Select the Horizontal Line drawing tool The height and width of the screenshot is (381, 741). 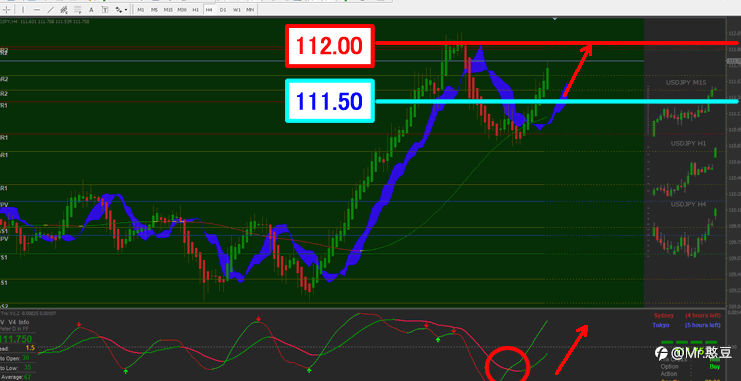[37, 9]
